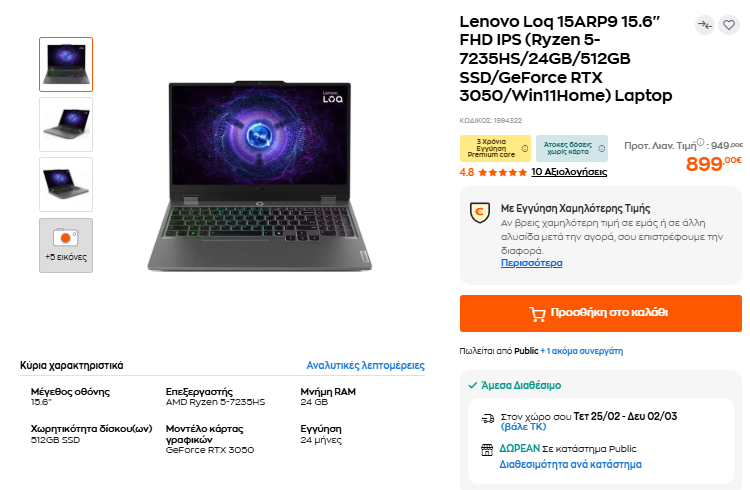Click info icon beside Προτ. Λιαν. Τιμή

pos(700,142)
